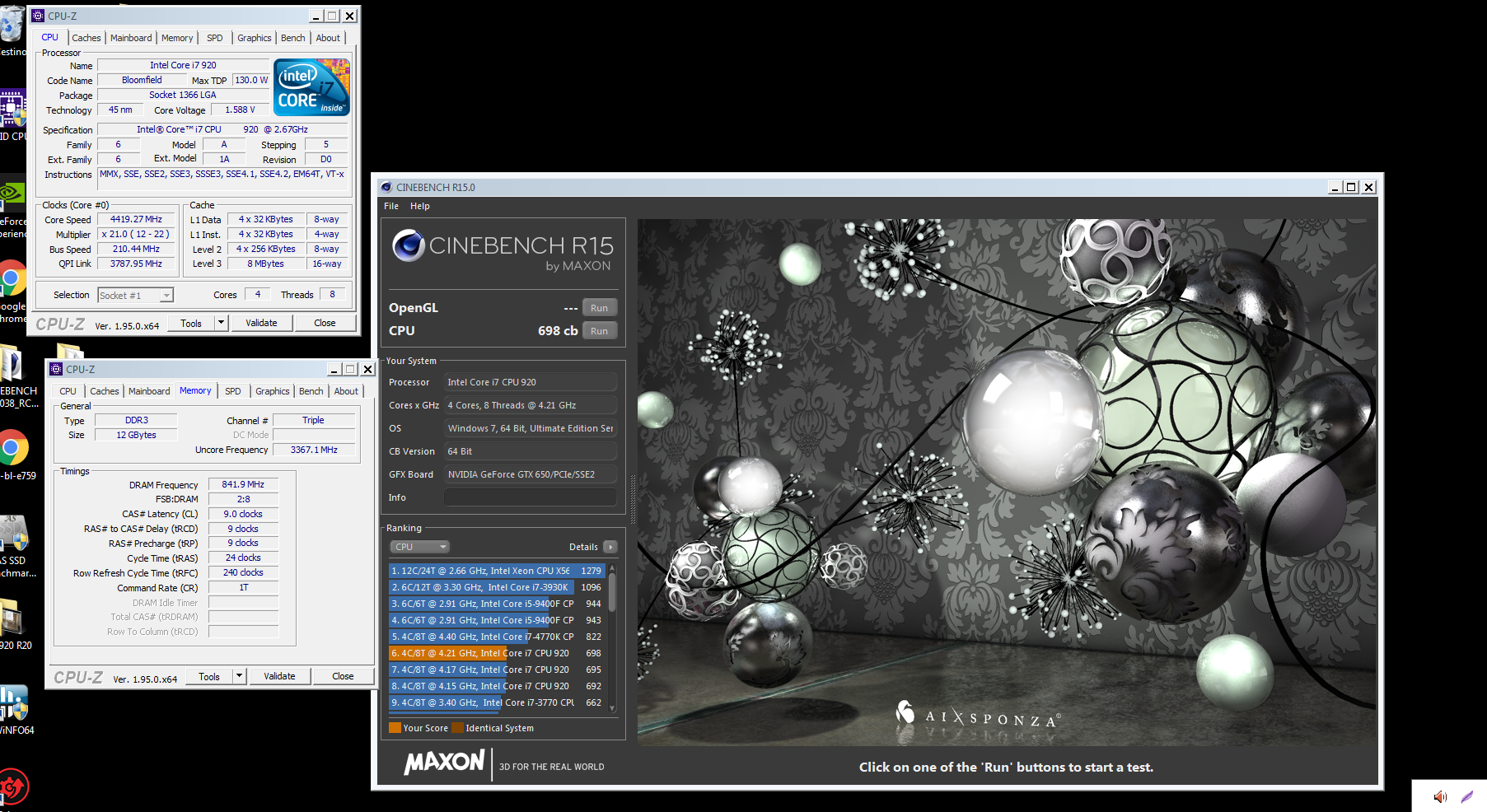
Task: Select ranking entry 1 Intel Xeon 1279
Action: pyautogui.click(x=497, y=571)
